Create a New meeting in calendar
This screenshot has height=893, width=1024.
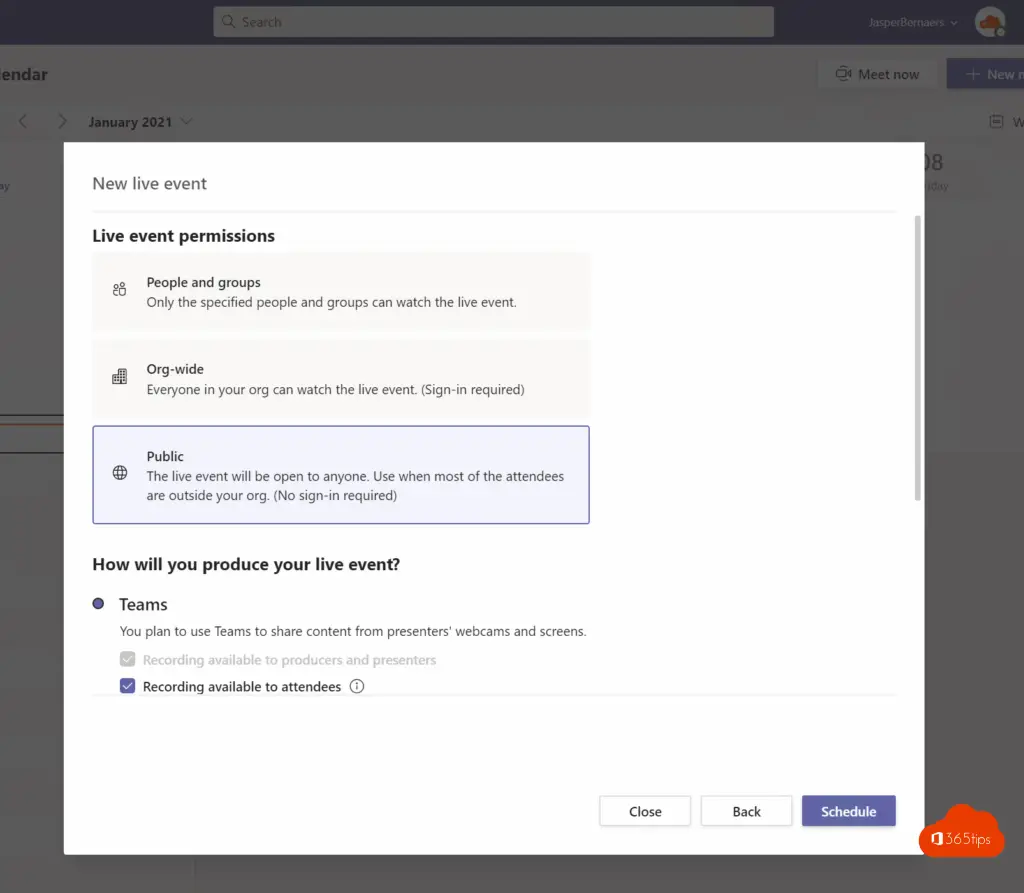(985, 74)
